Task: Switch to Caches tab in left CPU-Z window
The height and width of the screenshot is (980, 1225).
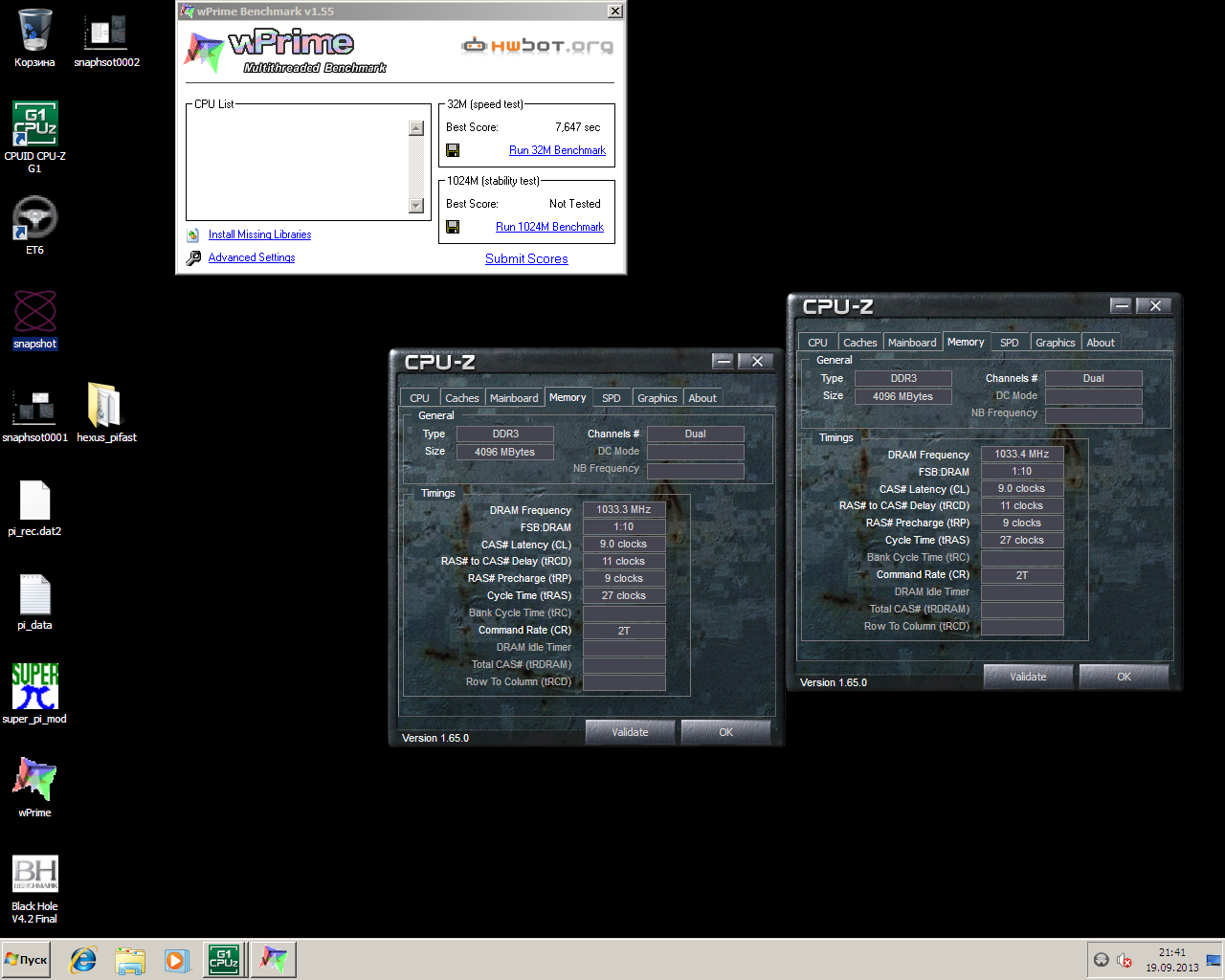Action: [462, 398]
